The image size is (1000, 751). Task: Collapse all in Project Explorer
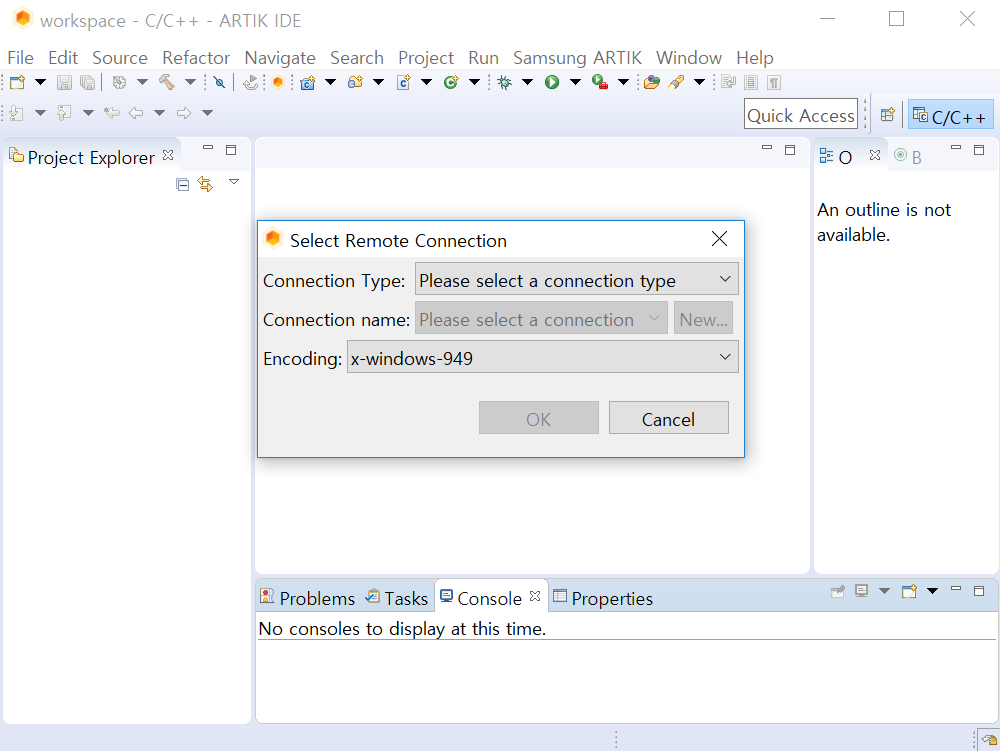point(182,185)
